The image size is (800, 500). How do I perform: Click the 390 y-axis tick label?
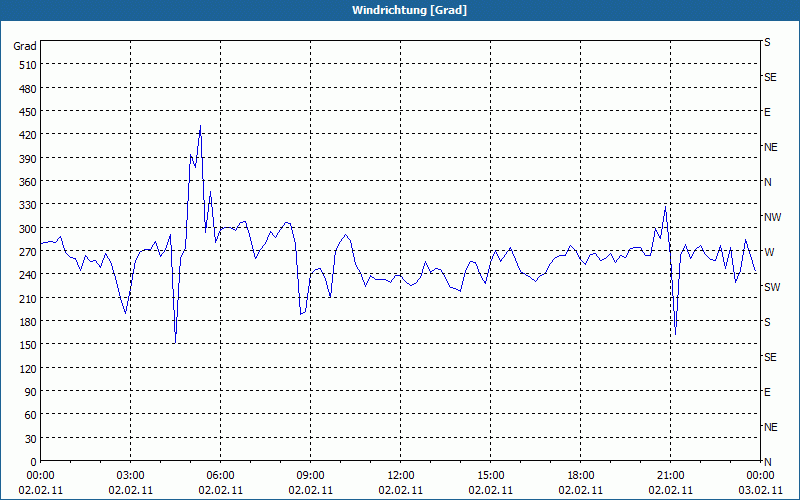point(28,159)
